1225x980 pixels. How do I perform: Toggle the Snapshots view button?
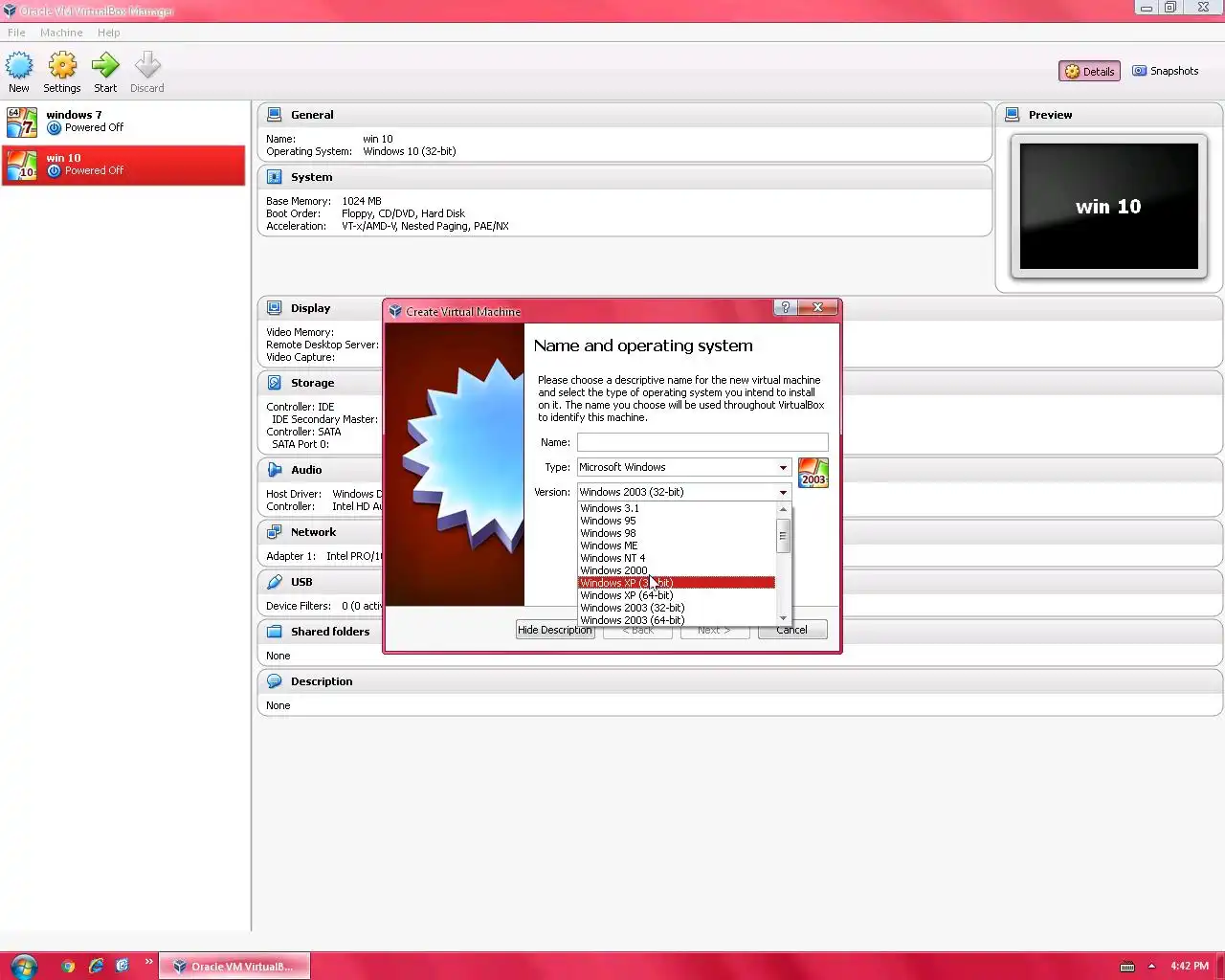coord(1166,71)
